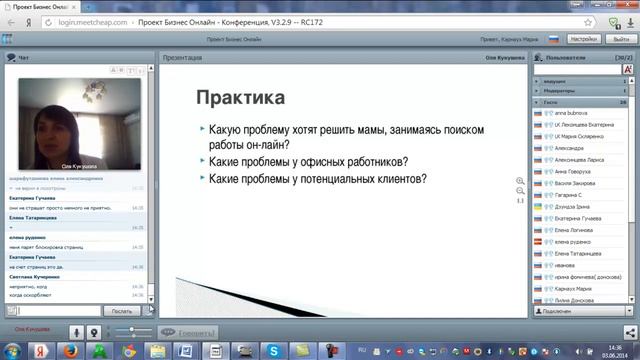Open the share icon at bottom right

[x=630, y=333]
